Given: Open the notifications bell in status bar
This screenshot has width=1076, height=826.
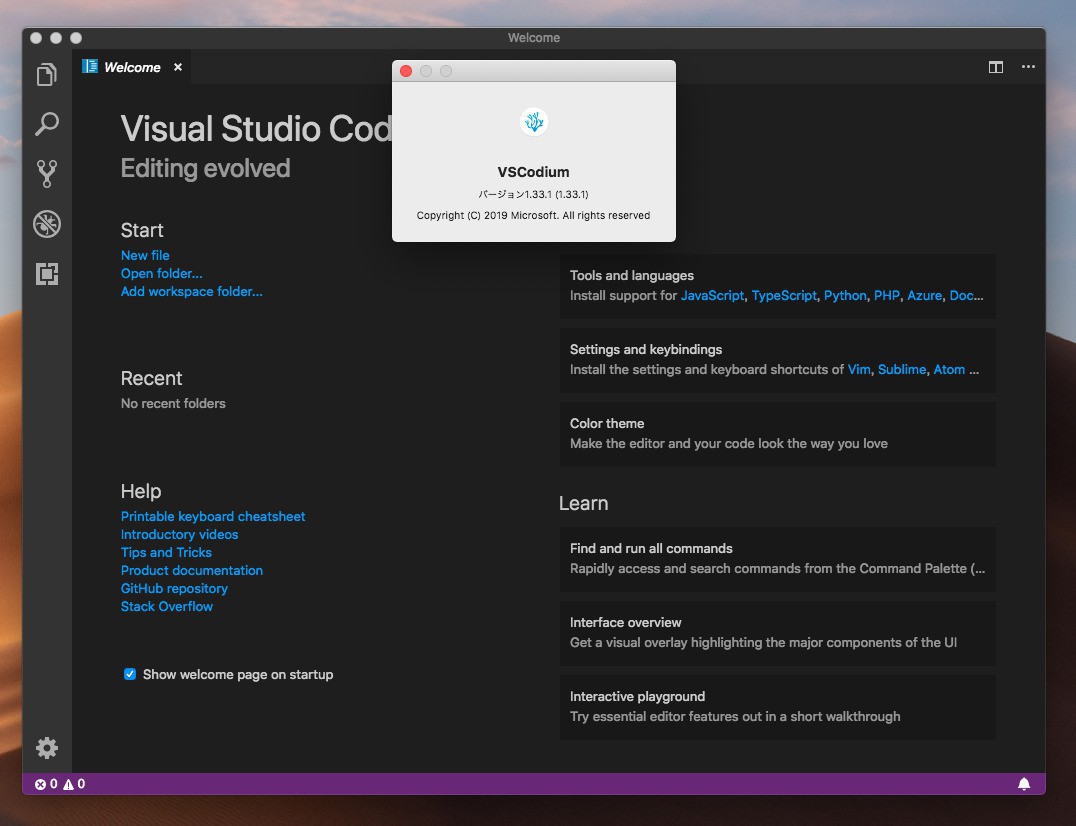Looking at the screenshot, I should (1024, 784).
